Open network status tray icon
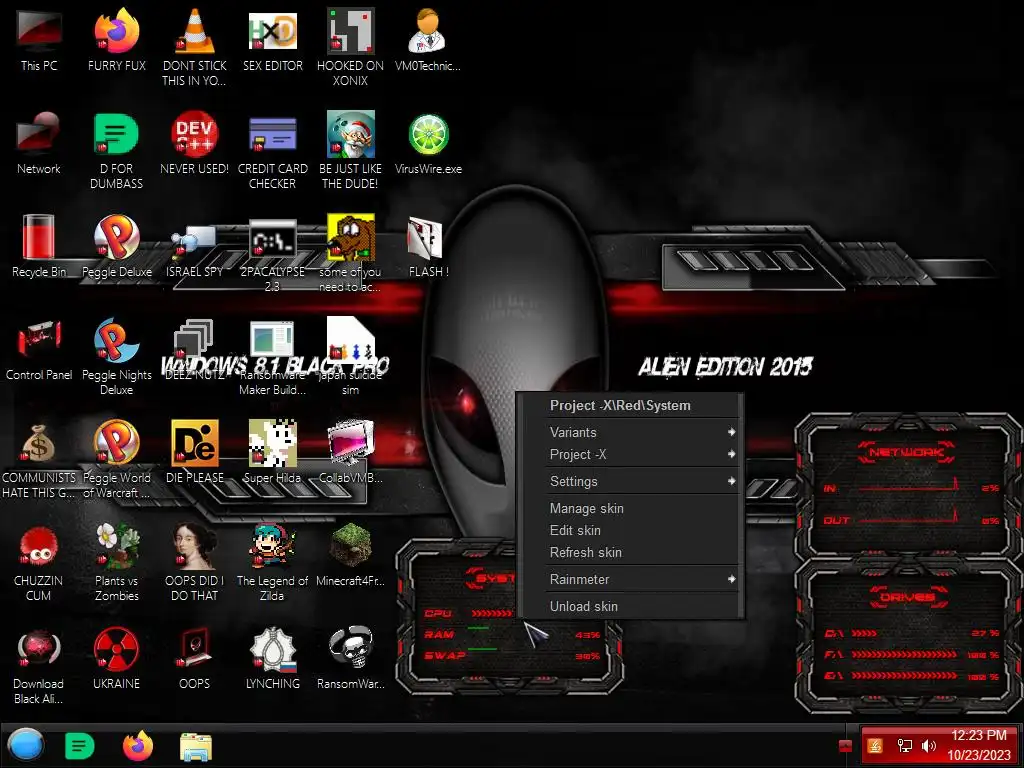This screenshot has width=1024, height=768. 904,745
